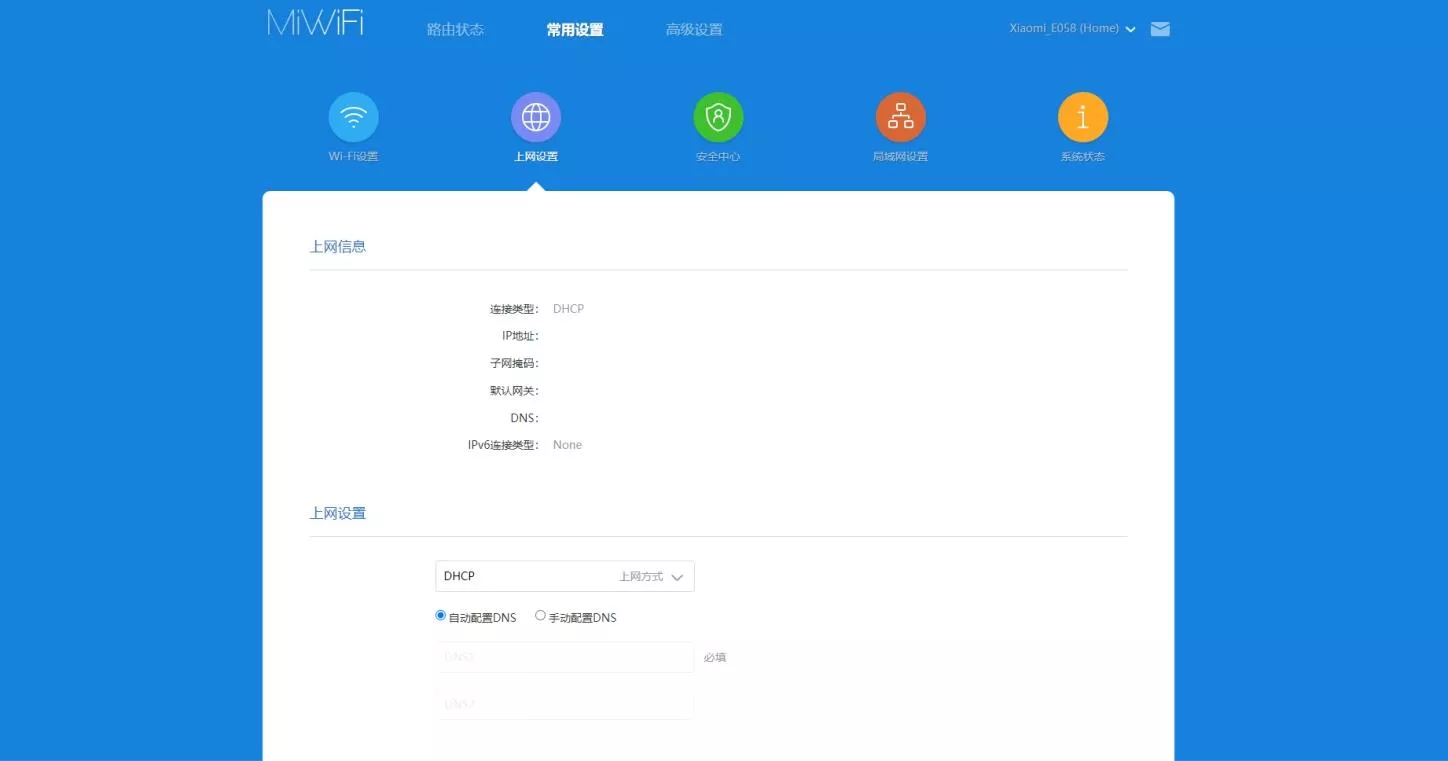
Task: Click the DNS2 input field
Action: tap(565, 704)
